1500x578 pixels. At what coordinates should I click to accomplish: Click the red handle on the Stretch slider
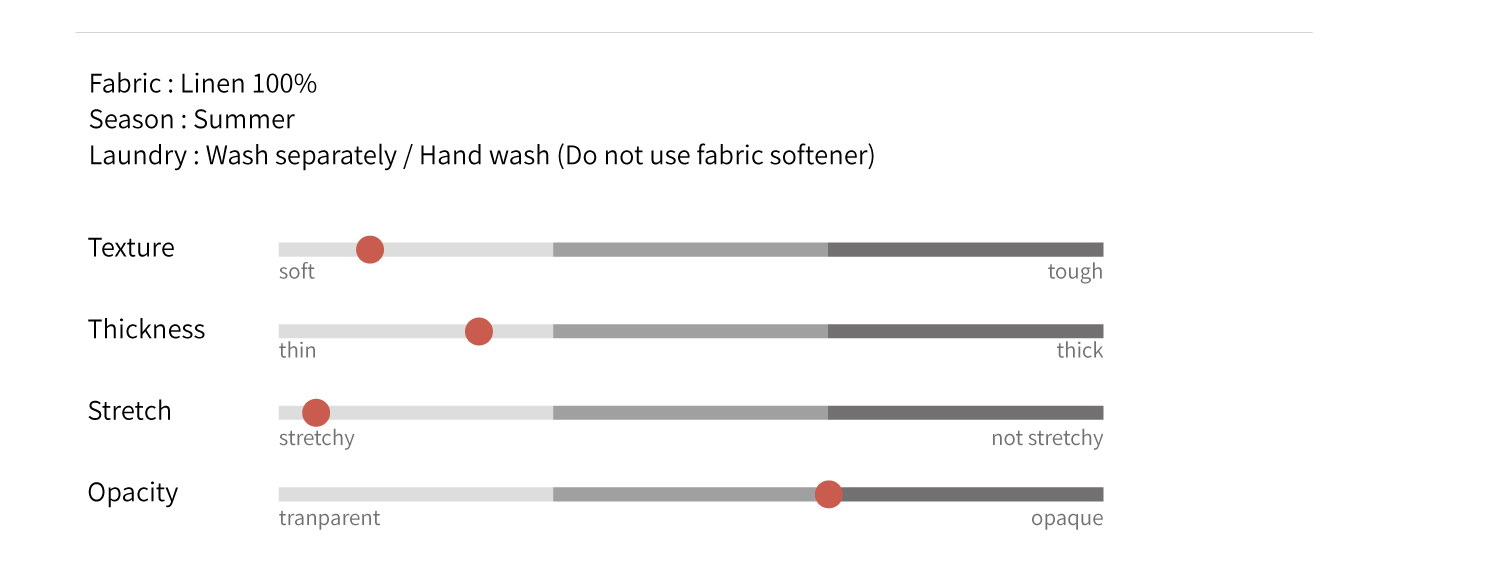(316, 412)
